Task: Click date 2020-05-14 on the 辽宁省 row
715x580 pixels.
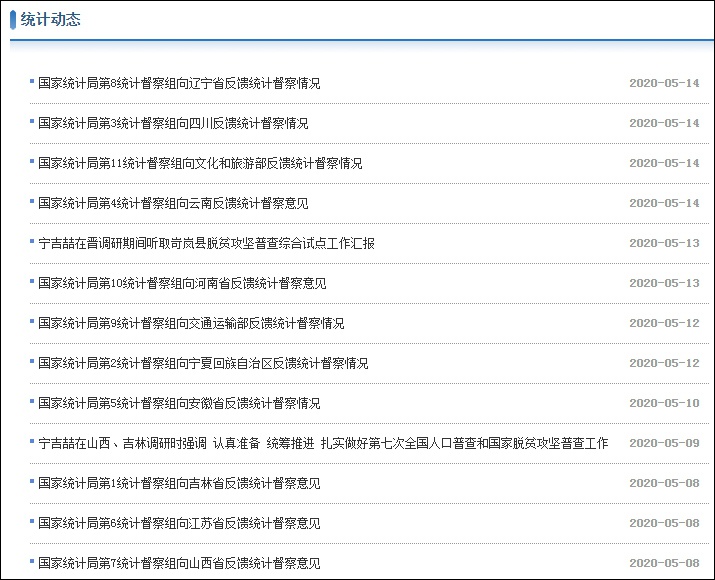Action: (x=664, y=83)
